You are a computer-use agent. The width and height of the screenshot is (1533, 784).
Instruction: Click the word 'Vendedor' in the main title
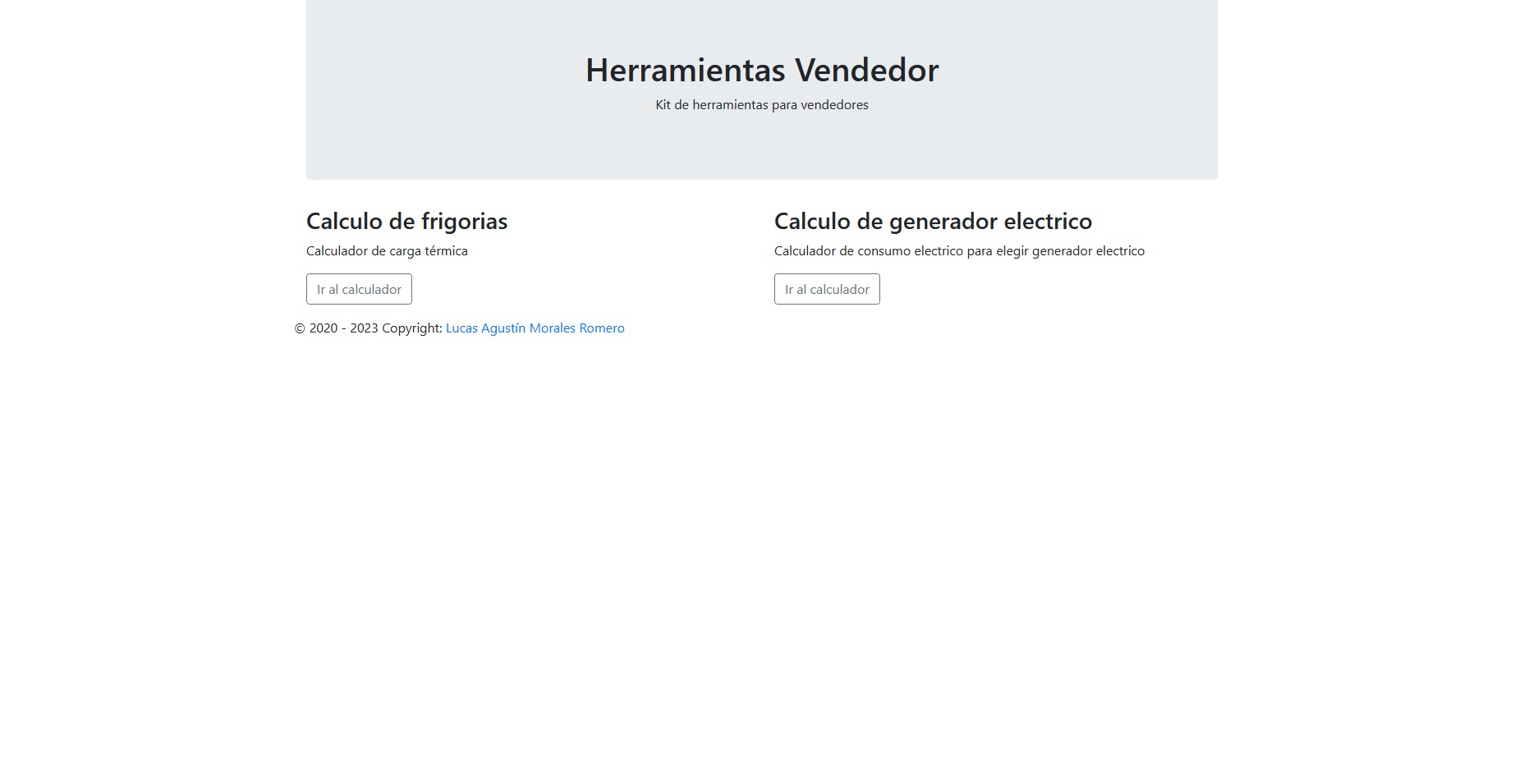[x=866, y=71]
